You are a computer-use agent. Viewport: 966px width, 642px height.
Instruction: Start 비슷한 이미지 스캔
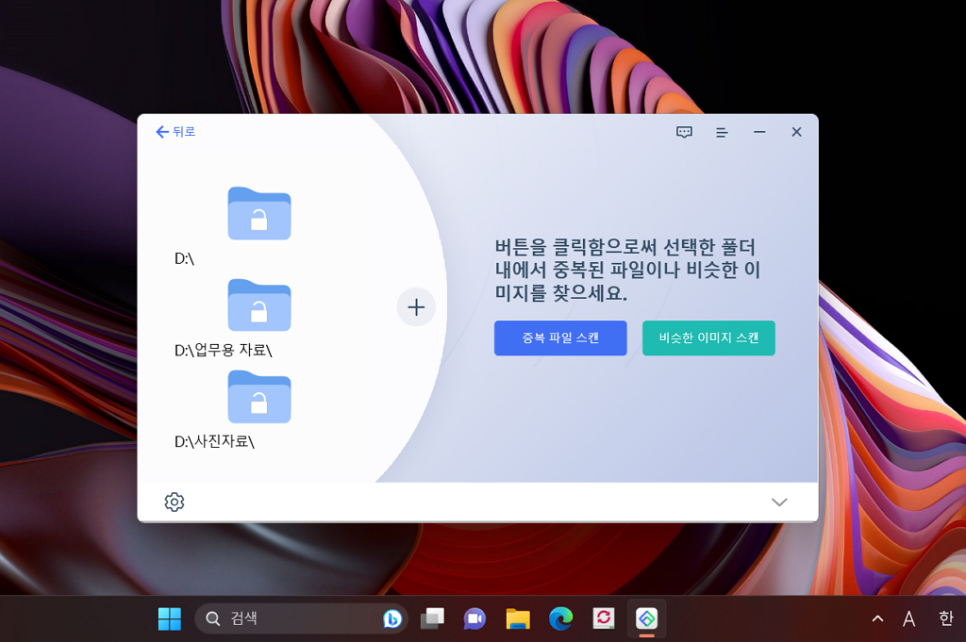coord(708,338)
